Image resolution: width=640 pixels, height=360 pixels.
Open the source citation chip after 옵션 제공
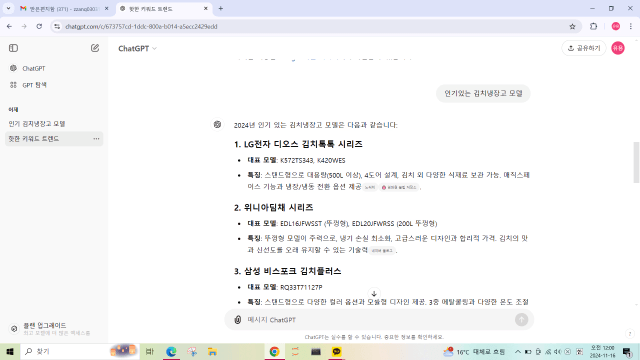coord(370,187)
